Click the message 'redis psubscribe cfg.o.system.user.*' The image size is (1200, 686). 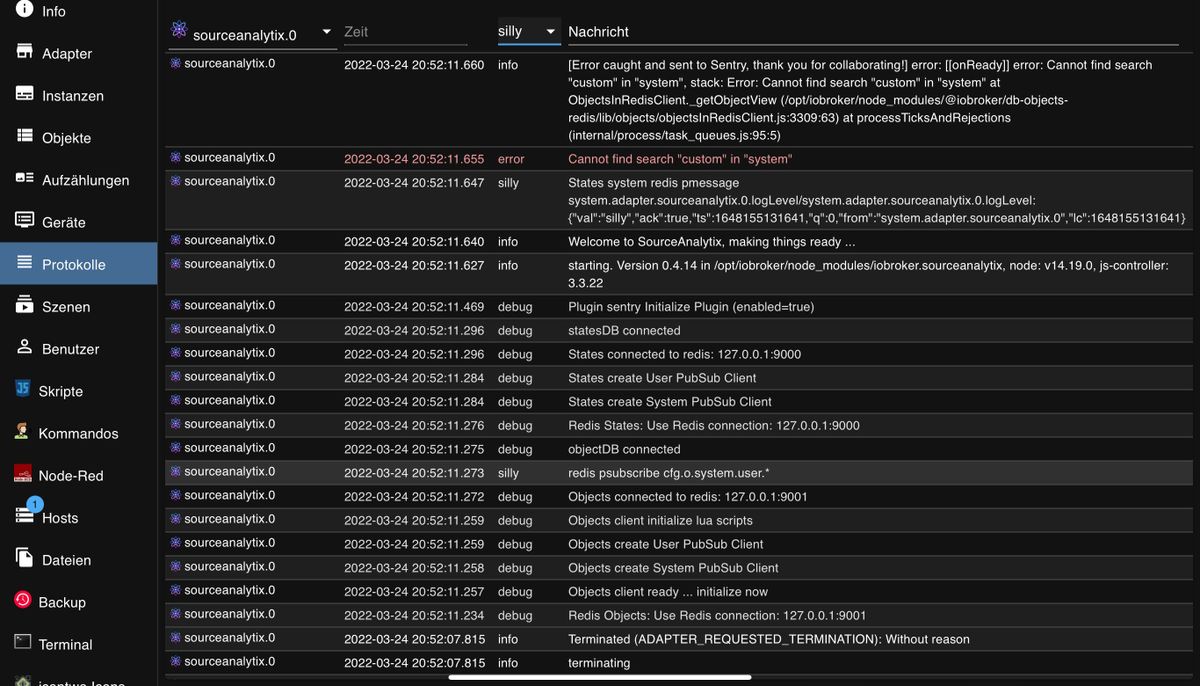pos(669,472)
